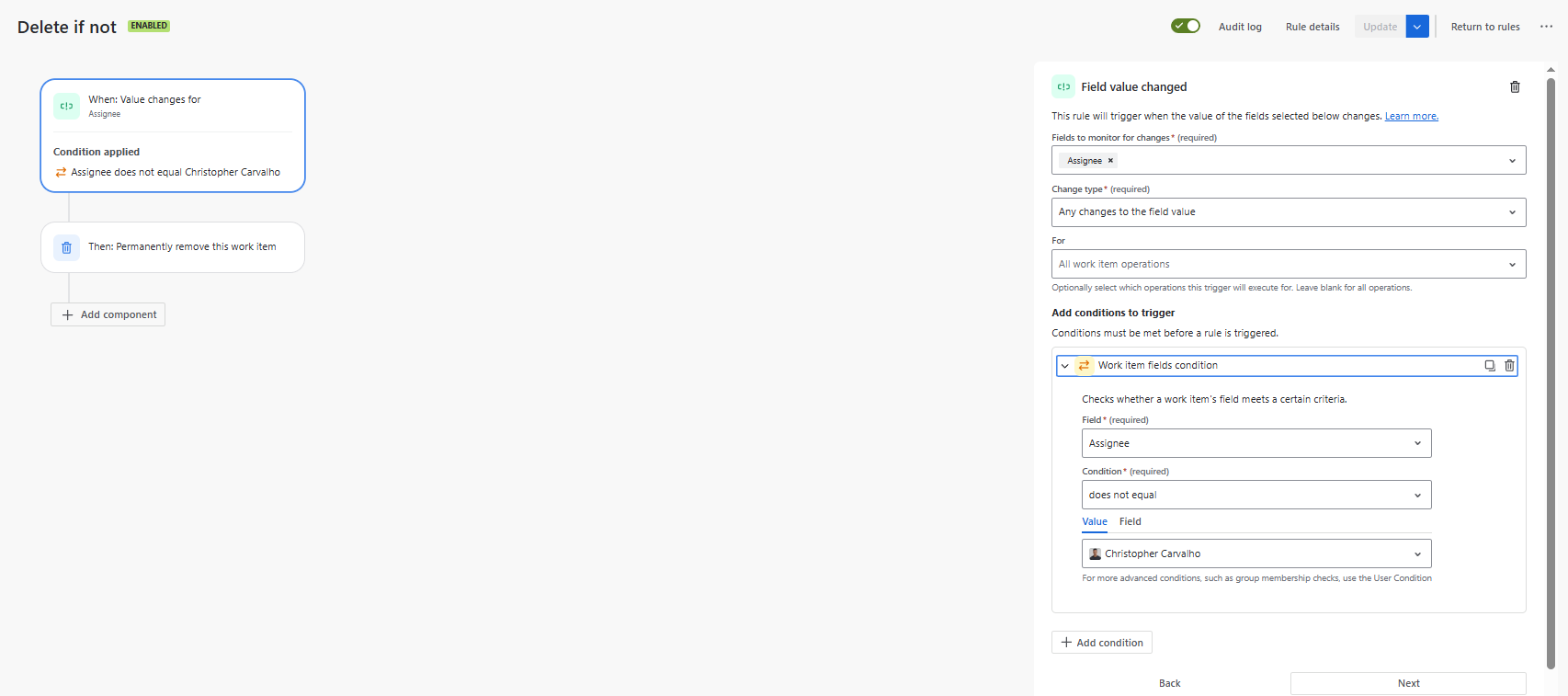Image resolution: width=1568 pixels, height=696 pixels.
Task: Toggle the rule enabled switch off
Action: pos(1186,26)
